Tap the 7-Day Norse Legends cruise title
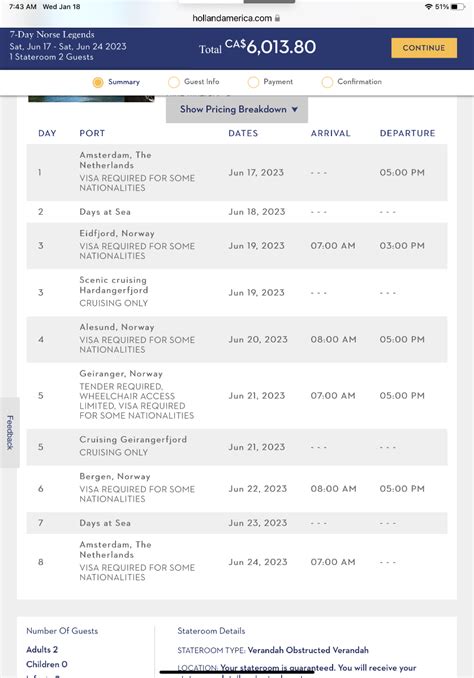Image resolution: width=474 pixels, height=678 pixels. 52,35
